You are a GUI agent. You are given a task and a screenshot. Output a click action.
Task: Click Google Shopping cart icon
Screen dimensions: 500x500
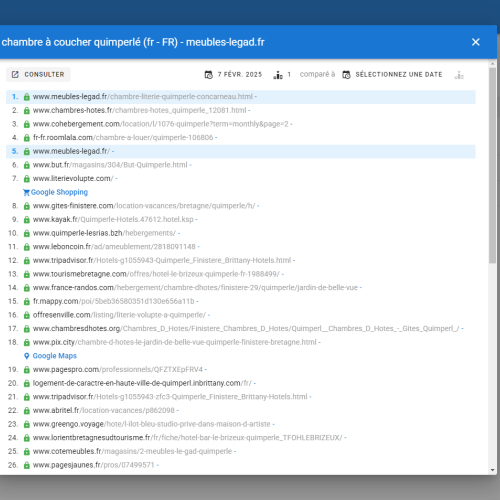coord(26,192)
